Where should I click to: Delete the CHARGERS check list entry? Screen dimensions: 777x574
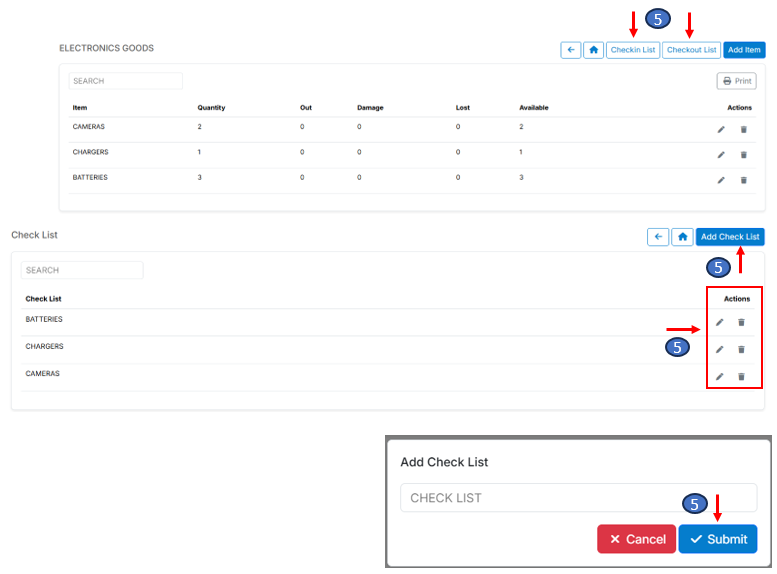click(741, 349)
